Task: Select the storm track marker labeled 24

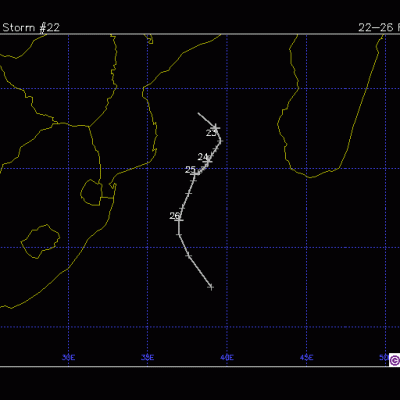Action: click(207, 161)
